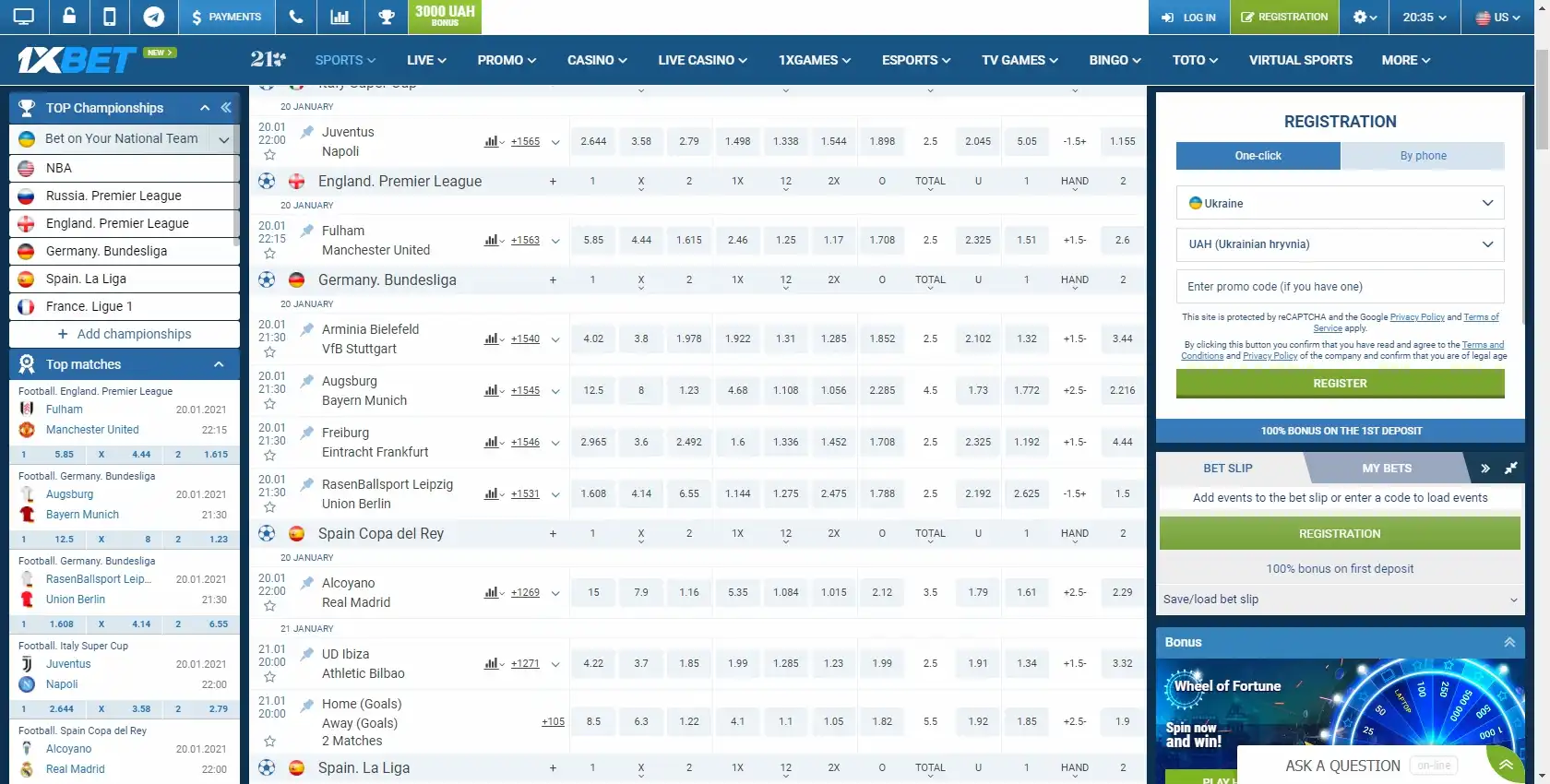
Task: Favorite the RasenBallsport Leipzig vs Union Berlin star
Action: pyautogui.click(x=269, y=507)
